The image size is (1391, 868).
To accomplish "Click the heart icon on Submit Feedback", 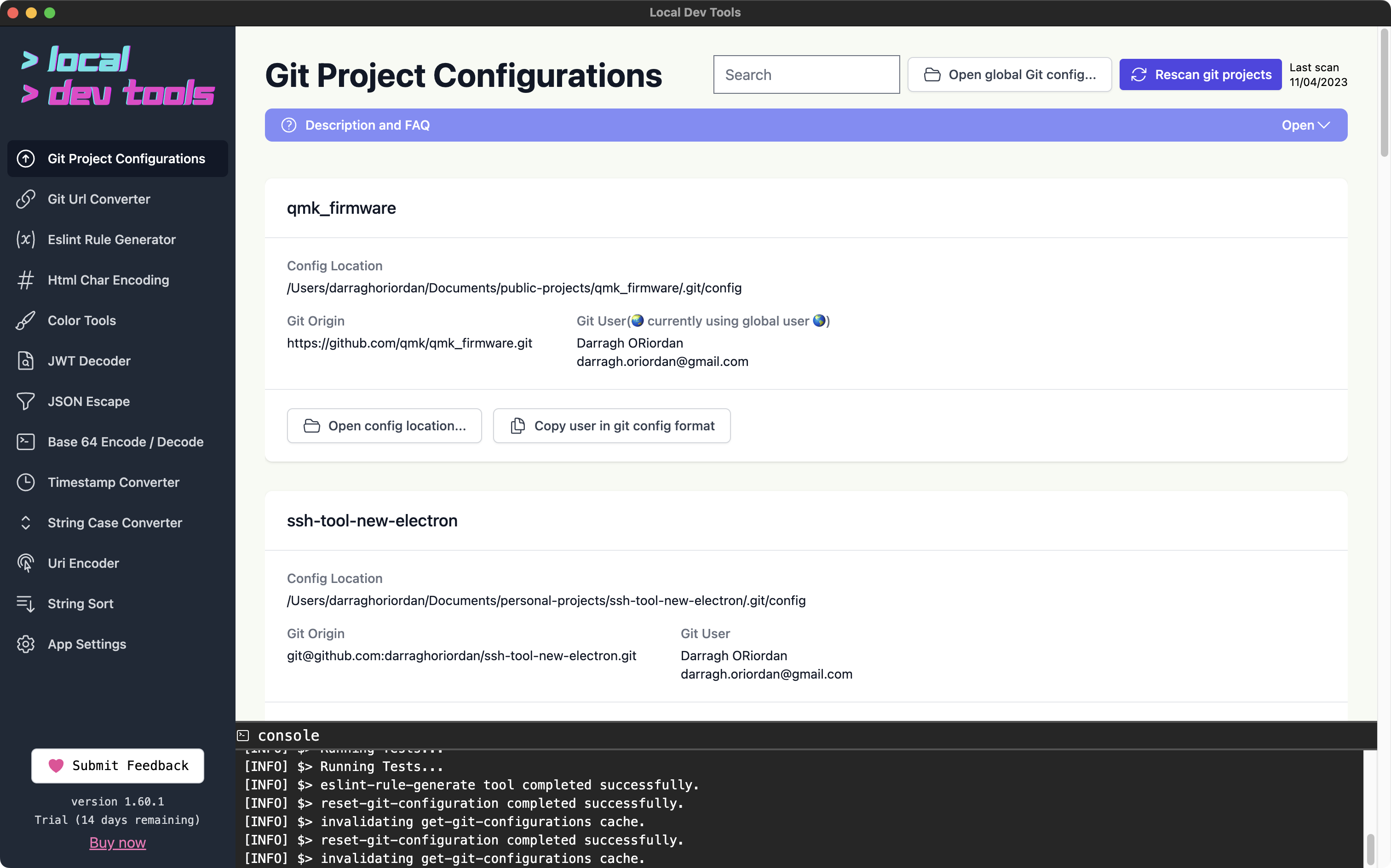I will click(x=56, y=766).
